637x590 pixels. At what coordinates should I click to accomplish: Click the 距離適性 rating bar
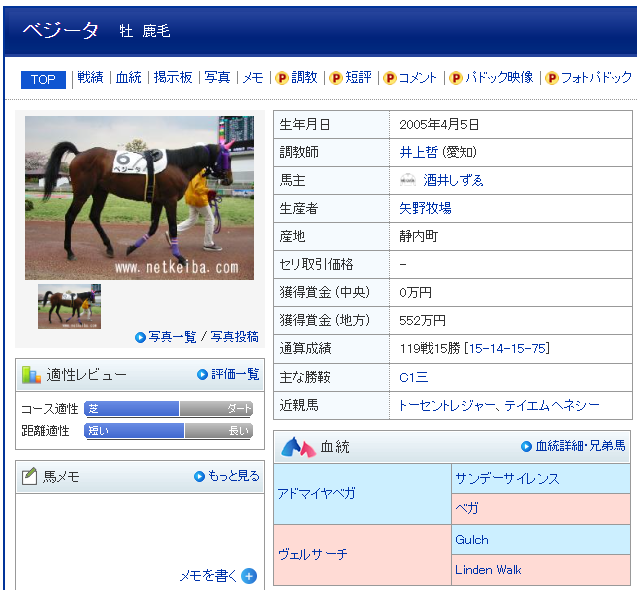[x=168, y=431]
